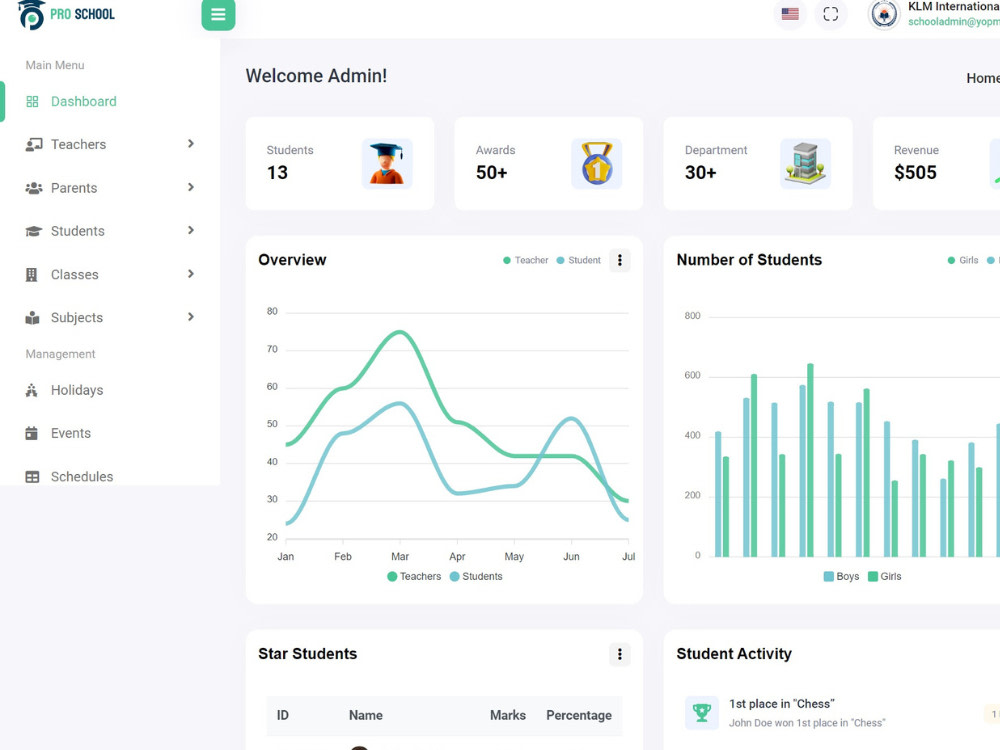
Task: Click the green hamburger menu toggle button
Action: click(x=218, y=14)
